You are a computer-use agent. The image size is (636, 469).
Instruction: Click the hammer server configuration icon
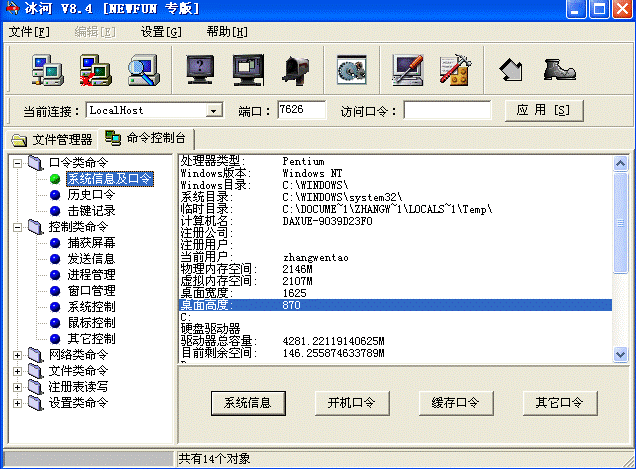tap(456, 70)
